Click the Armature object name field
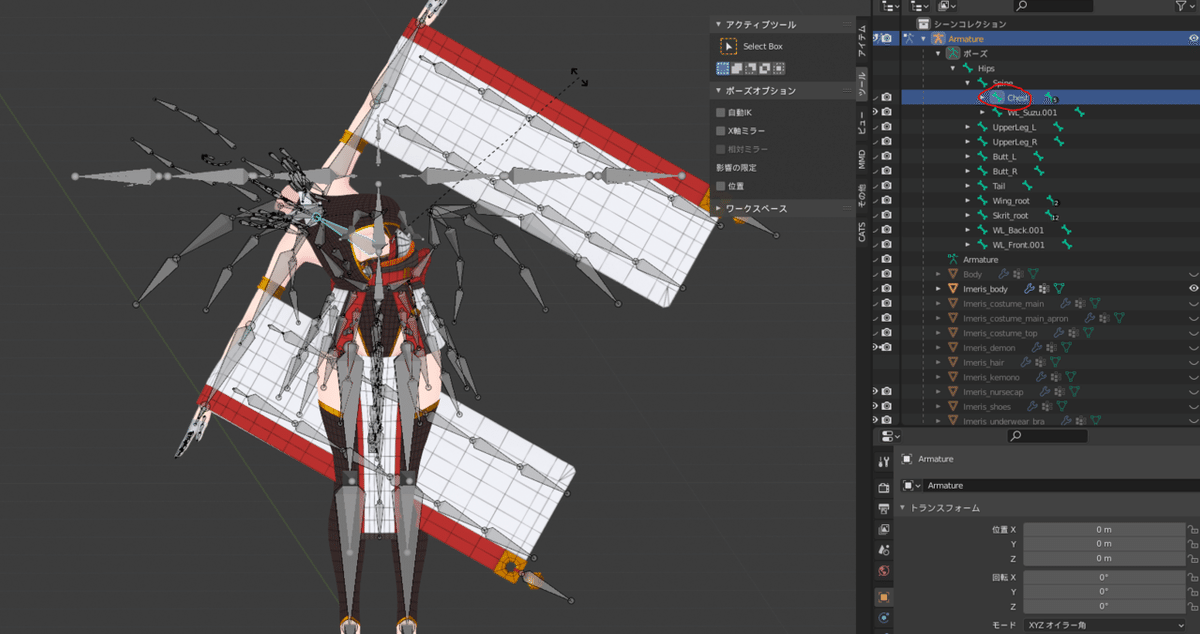The width and height of the screenshot is (1200, 634). (x=1062, y=485)
